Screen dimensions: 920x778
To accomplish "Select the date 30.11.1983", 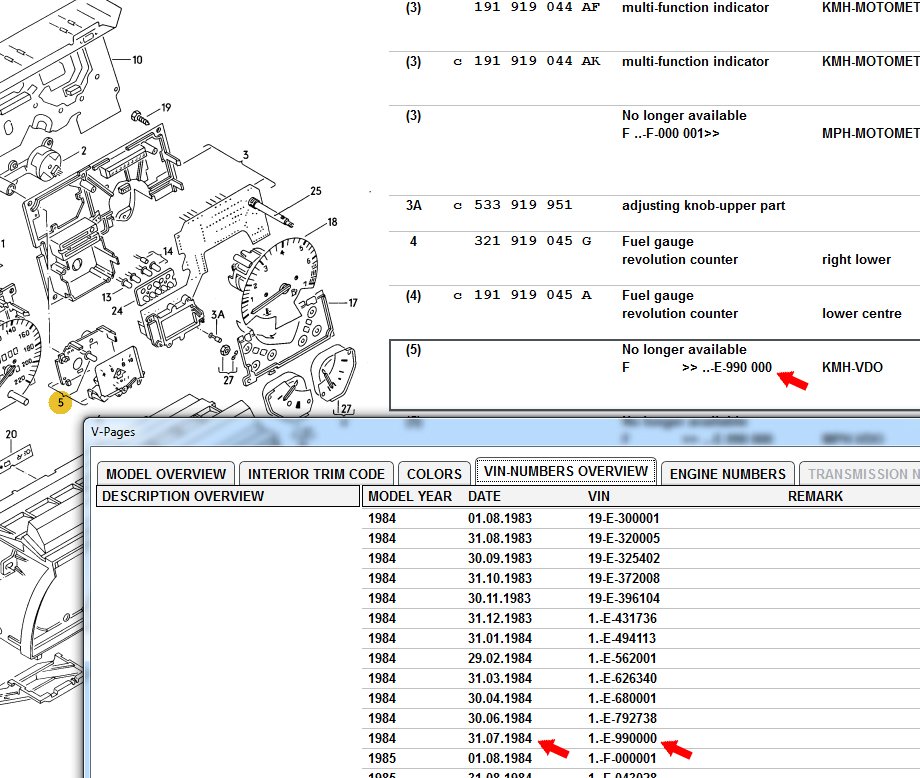I will [x=500, y=598].
